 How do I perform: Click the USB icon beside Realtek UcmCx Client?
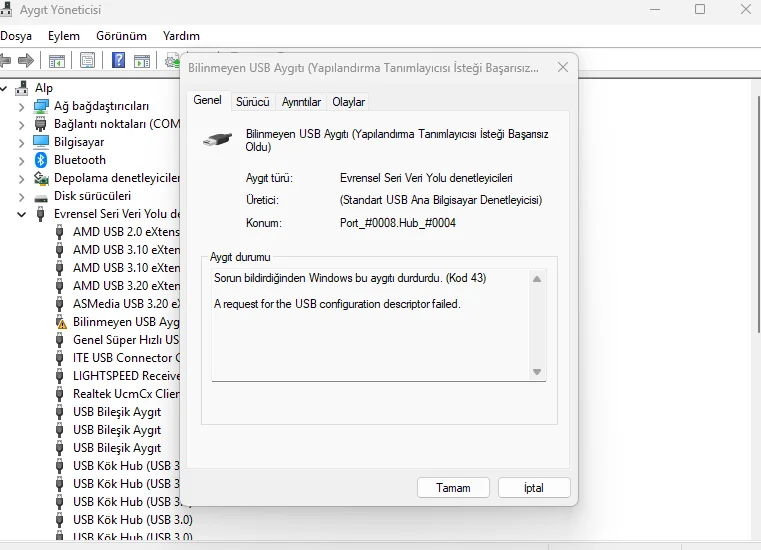(59, 394)
